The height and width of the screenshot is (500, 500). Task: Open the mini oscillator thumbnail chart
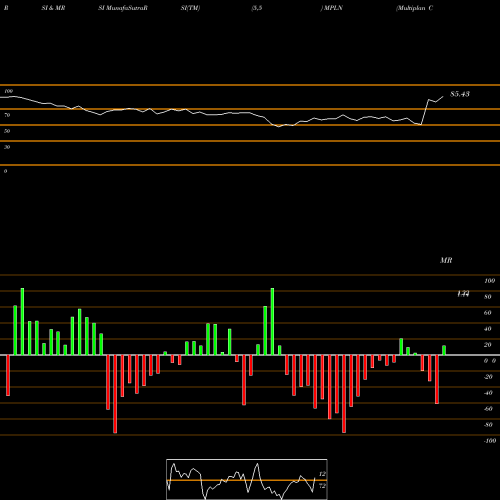[x=247, y=479]
